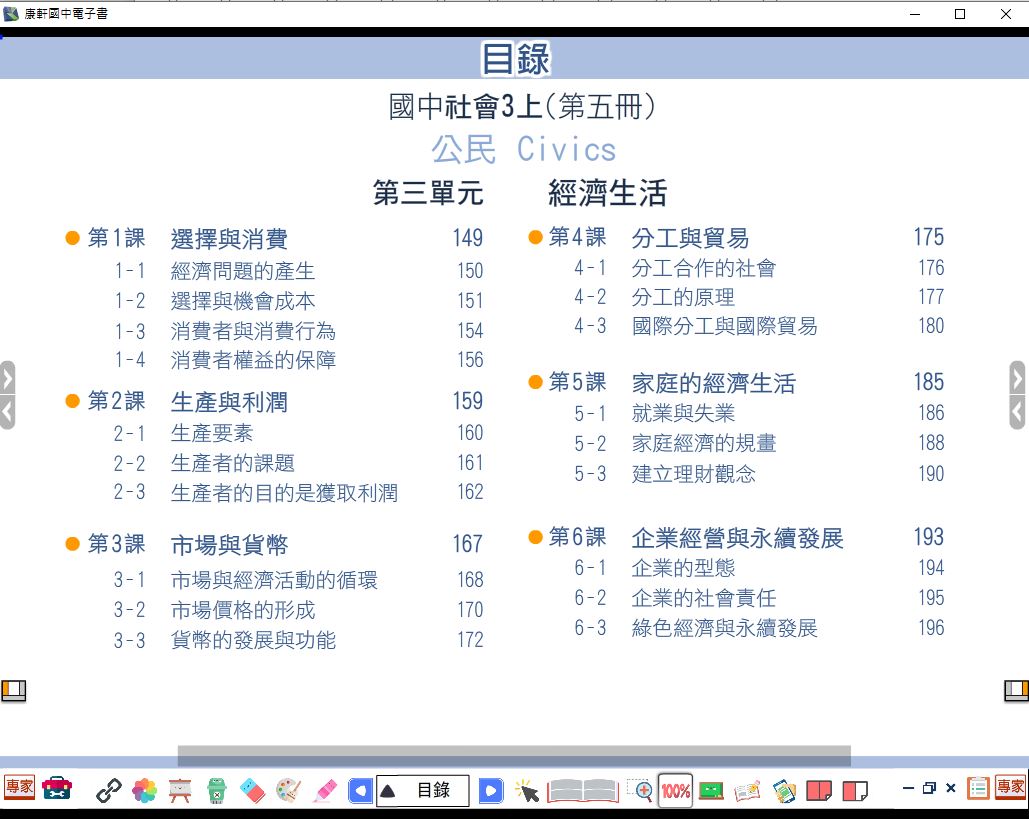This screenshot has height=819, width=1029.
Task: Jump to section 4-3 國際分工與國際貿易
Action: click(x=724, y=326)
